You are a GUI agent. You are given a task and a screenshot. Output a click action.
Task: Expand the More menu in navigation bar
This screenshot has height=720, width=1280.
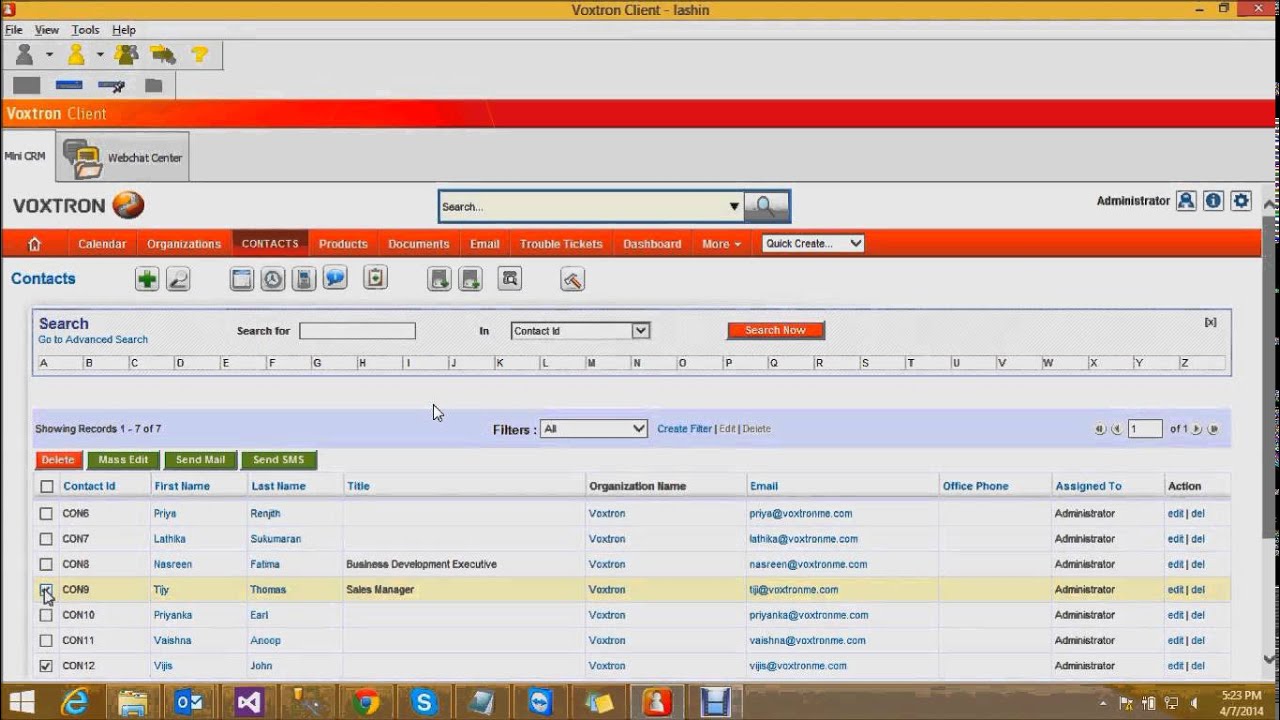(721, 244)
